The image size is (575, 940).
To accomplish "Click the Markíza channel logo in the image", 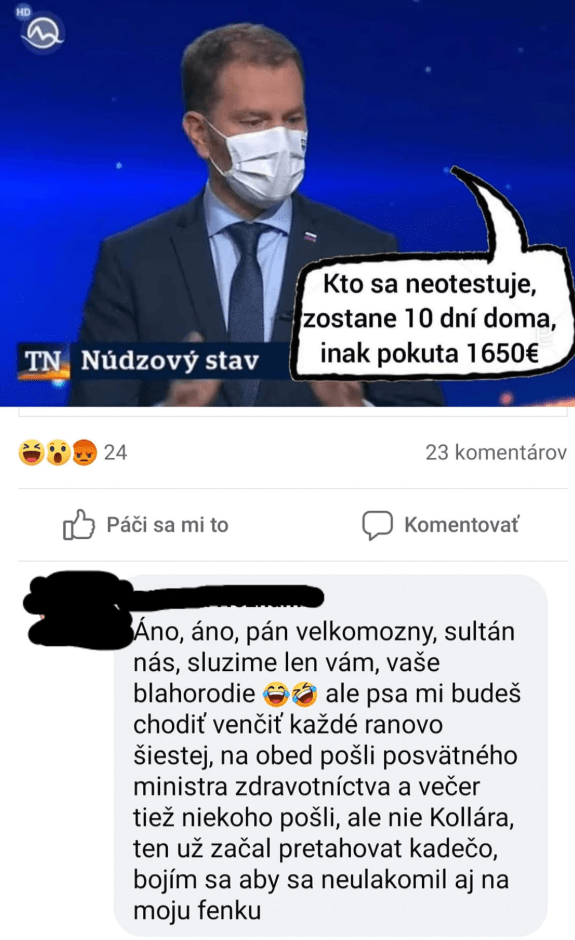I will pos(43,33).
